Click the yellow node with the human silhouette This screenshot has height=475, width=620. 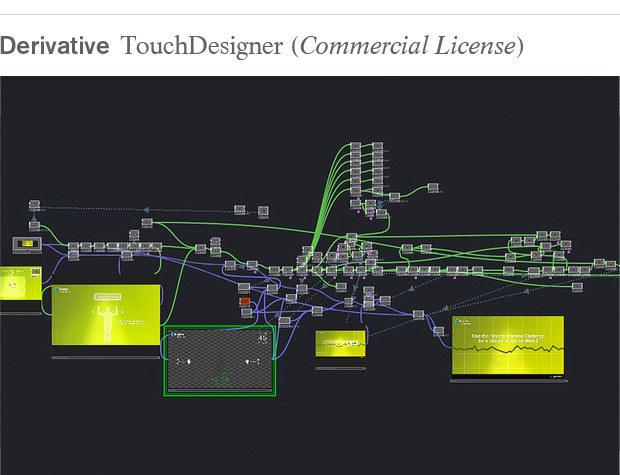[x=106, y=315]
